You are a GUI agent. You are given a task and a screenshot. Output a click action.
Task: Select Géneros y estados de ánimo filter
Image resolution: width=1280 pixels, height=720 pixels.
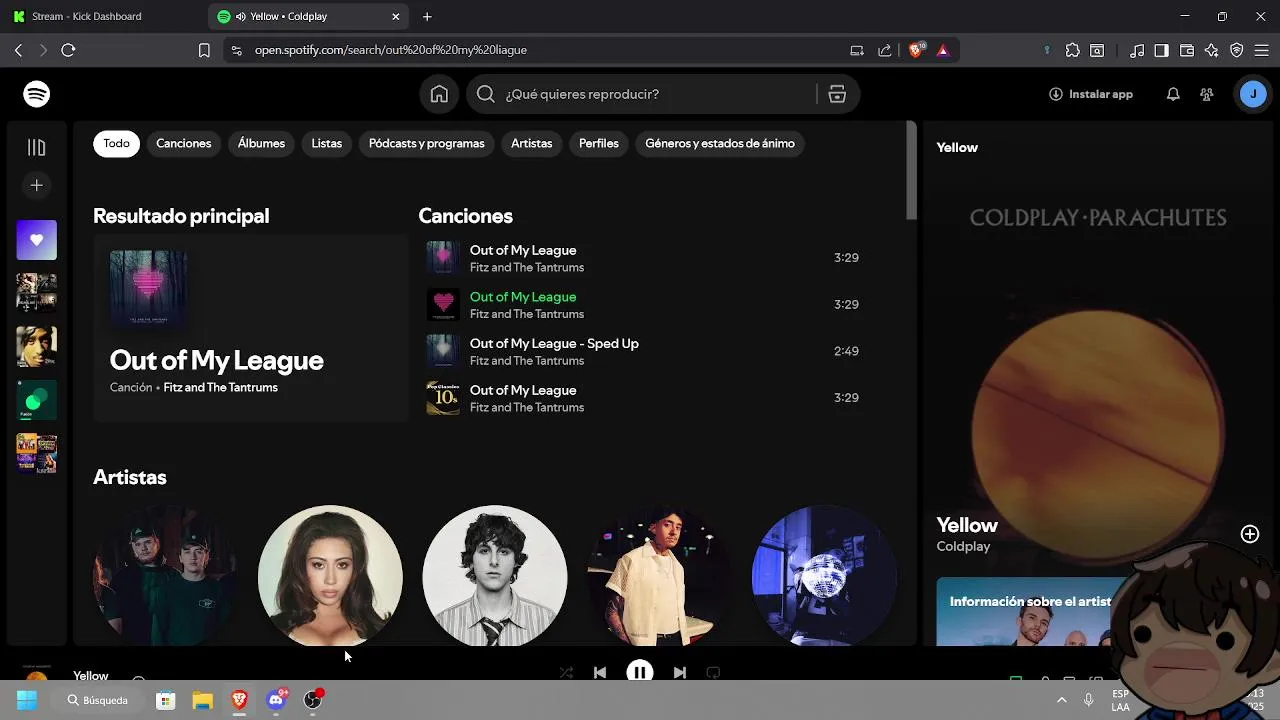click(720, 143)
